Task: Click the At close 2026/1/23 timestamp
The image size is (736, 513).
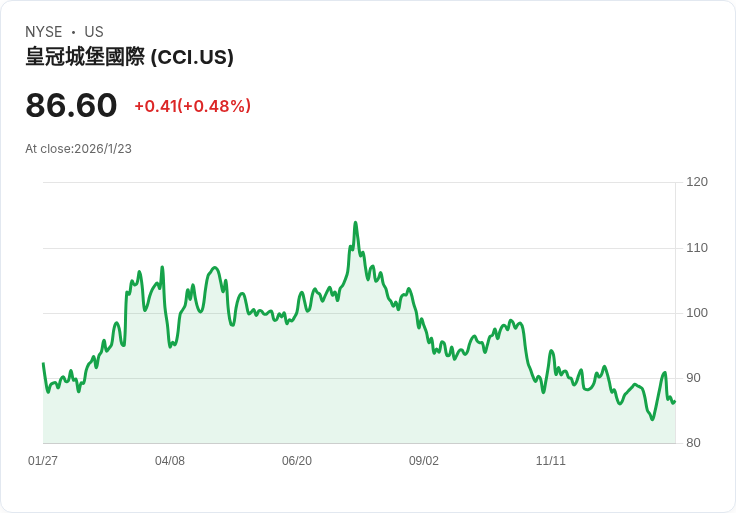Action: coord(78,149)
